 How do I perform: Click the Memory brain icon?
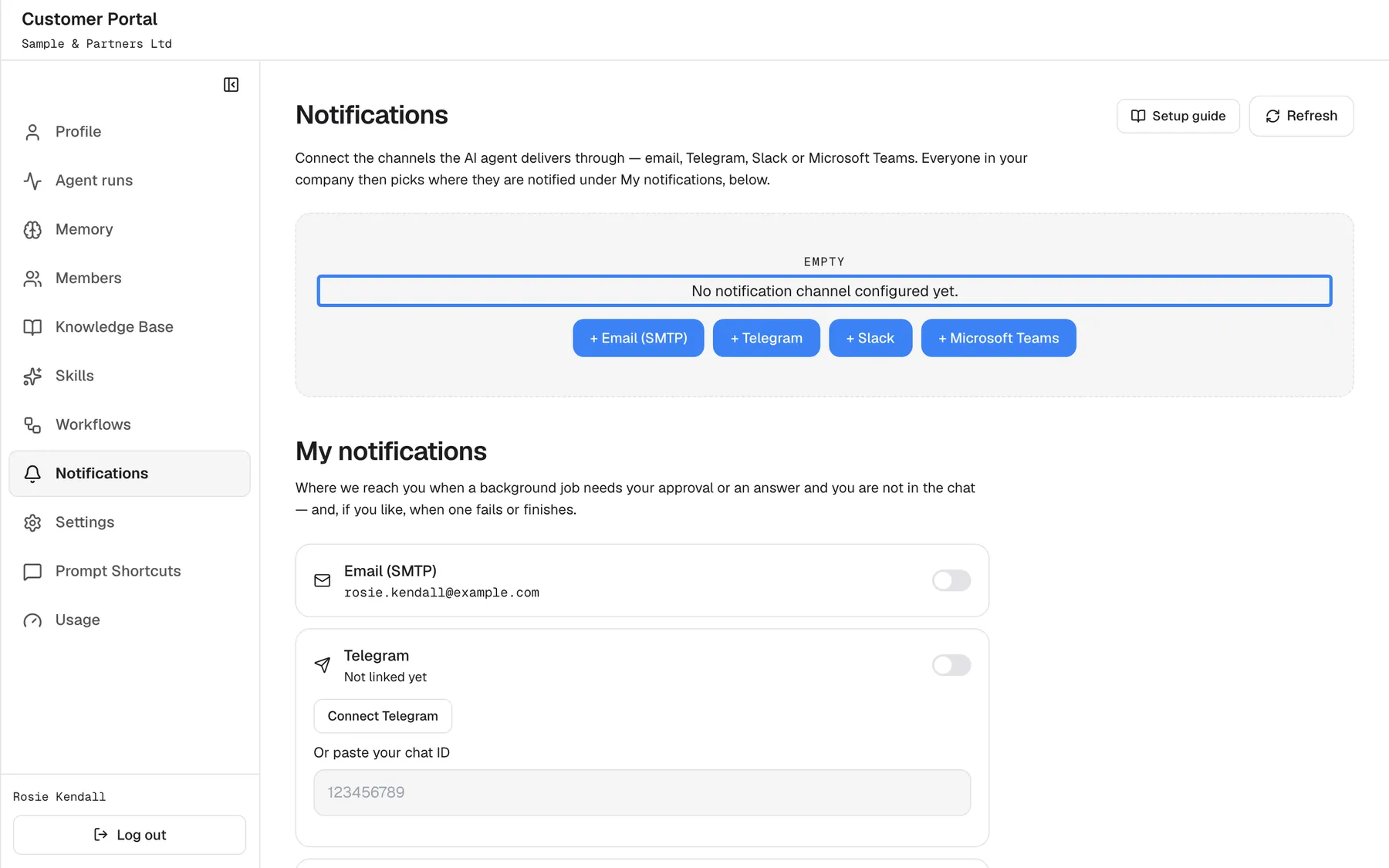[x=32, y=229]
